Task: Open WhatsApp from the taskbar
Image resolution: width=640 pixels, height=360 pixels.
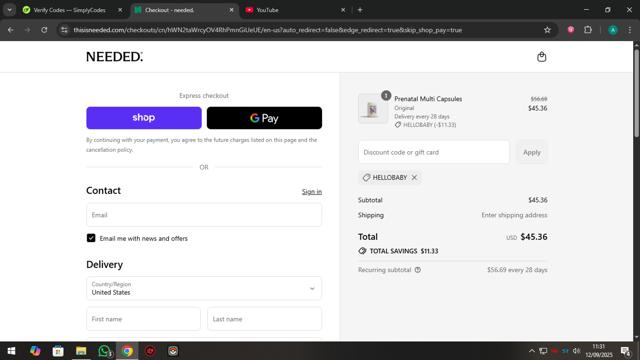Action: click(x=104, y=351)
